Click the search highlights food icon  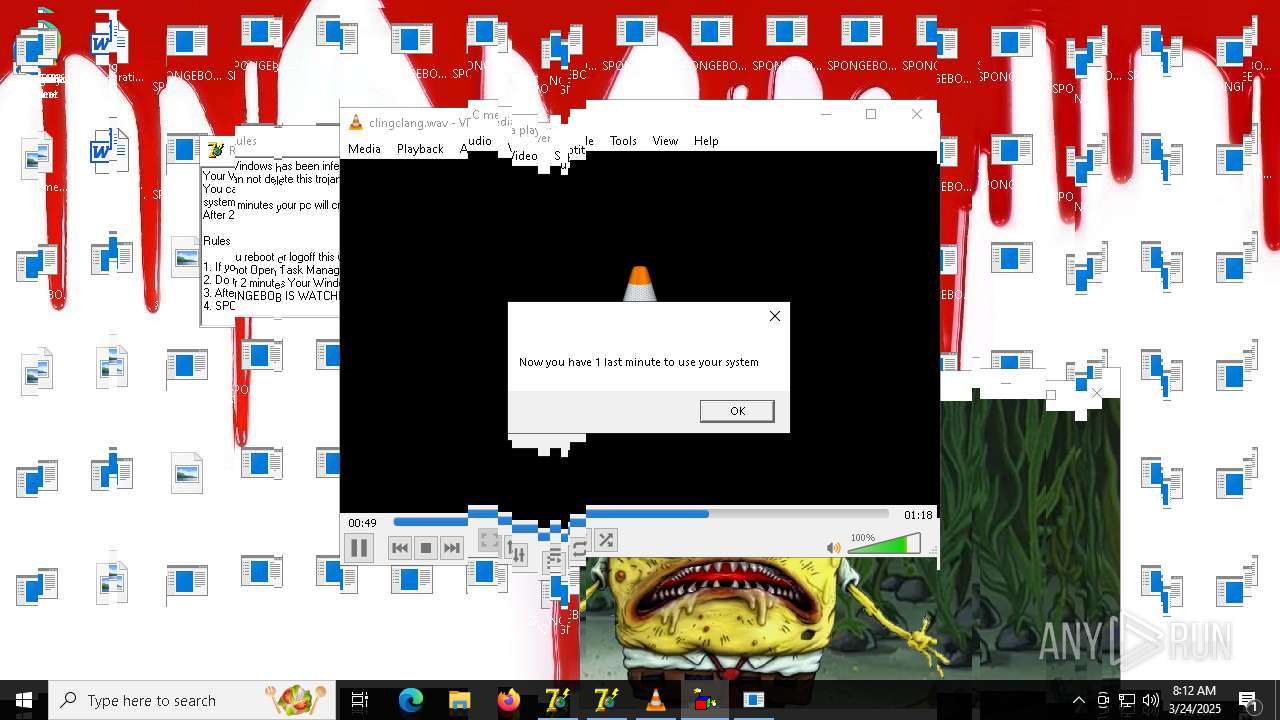click(x=296, y=700)
